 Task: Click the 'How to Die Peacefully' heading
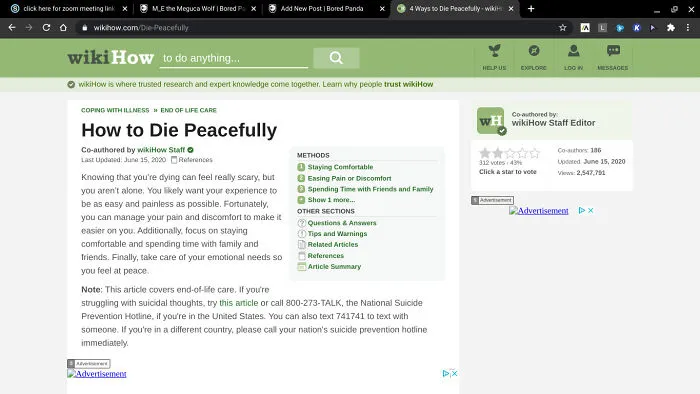pyautogui.click(x=179, y=130)
